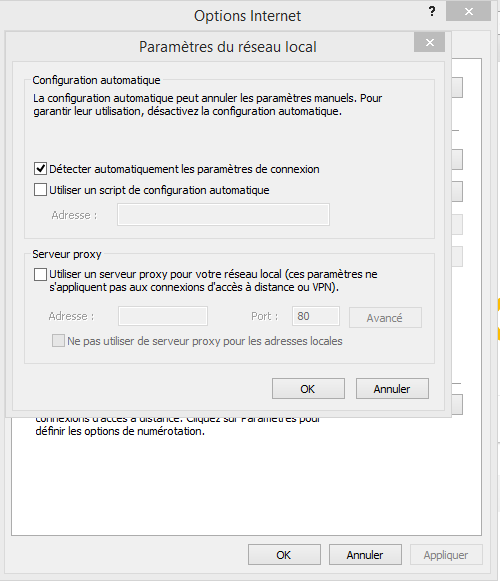Click Annuler in the Options Internet window
The width and height of the screenshot is (500, 582).
pos(365,555)
